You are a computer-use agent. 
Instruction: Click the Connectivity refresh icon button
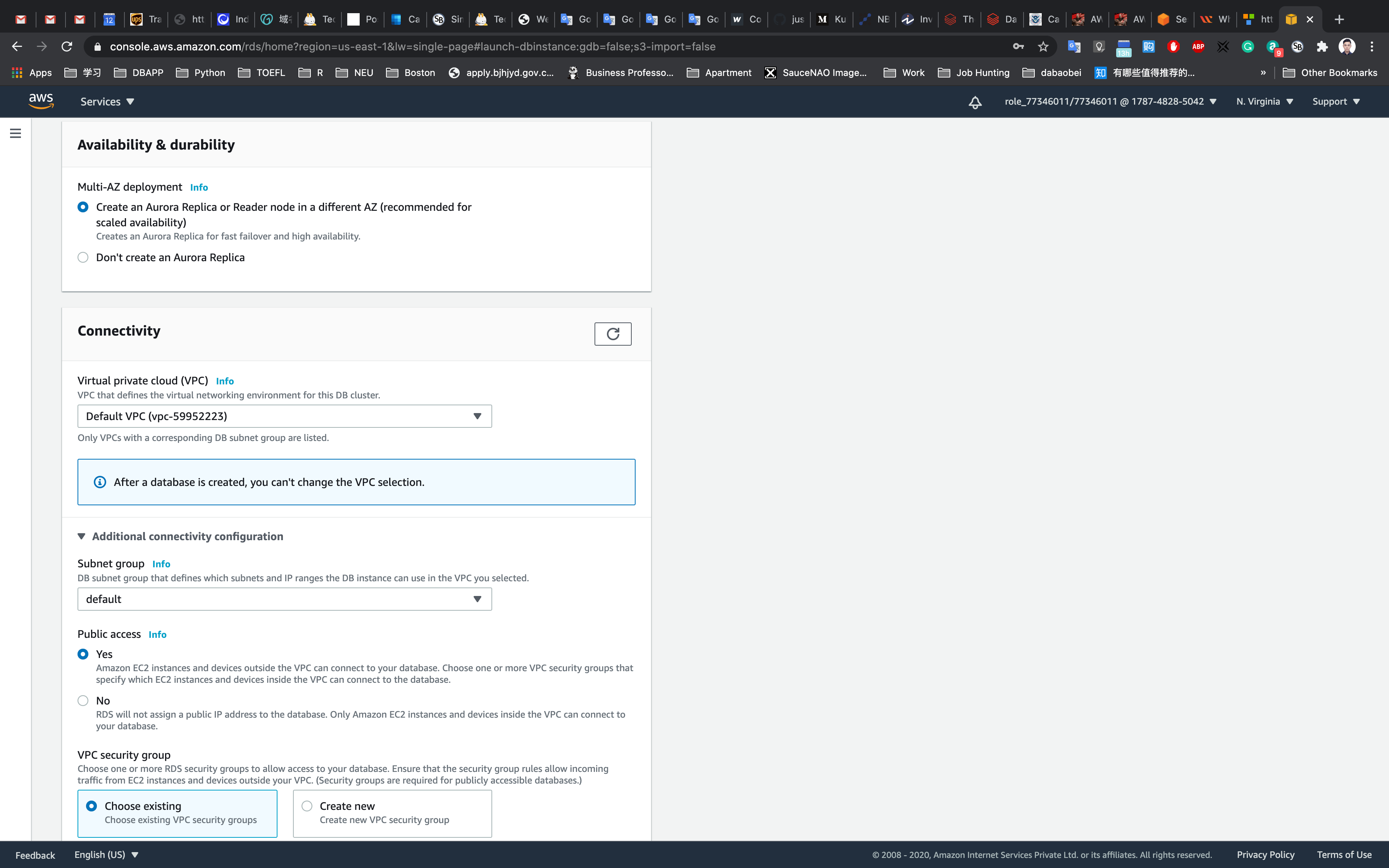point(612,334)
